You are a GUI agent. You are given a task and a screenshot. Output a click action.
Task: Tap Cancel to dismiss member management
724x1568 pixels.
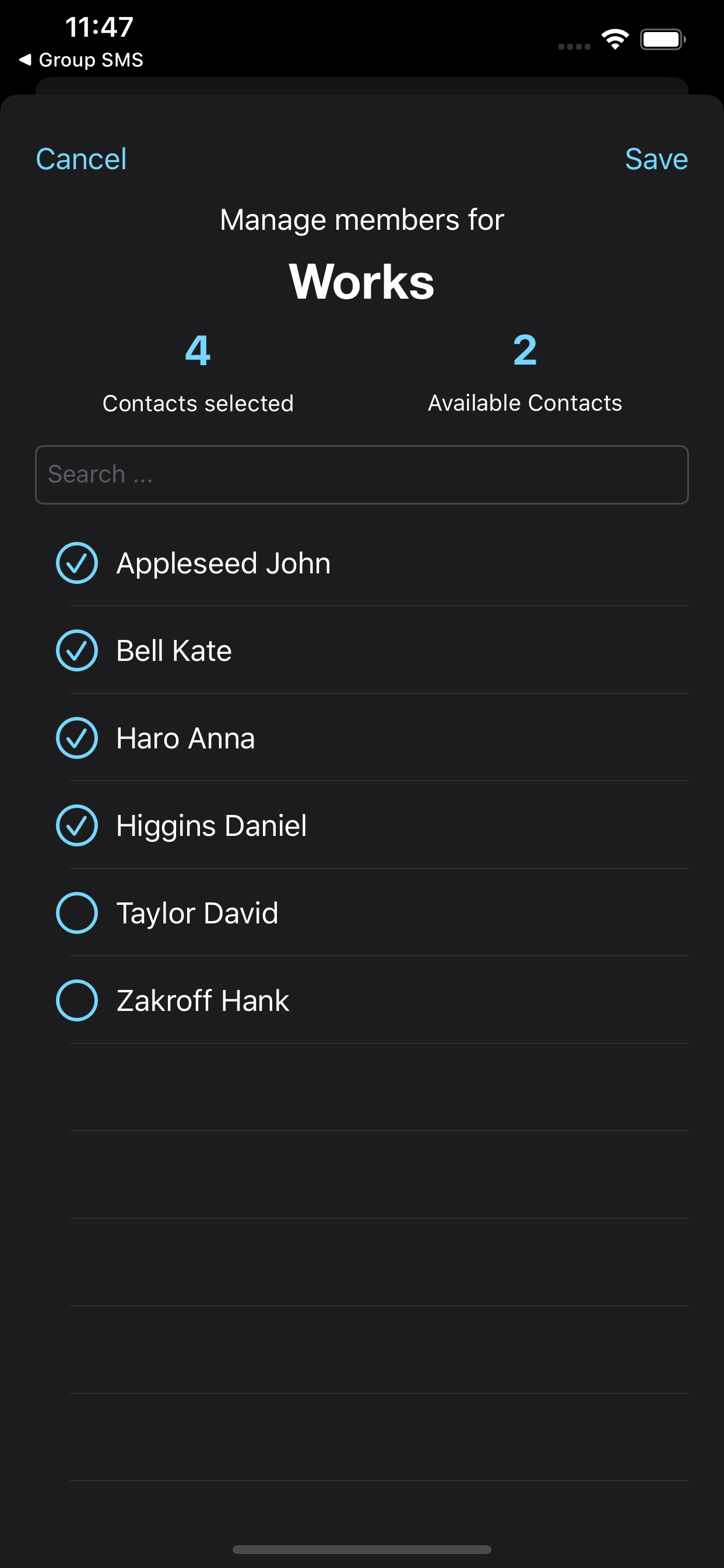coord(81,159)
